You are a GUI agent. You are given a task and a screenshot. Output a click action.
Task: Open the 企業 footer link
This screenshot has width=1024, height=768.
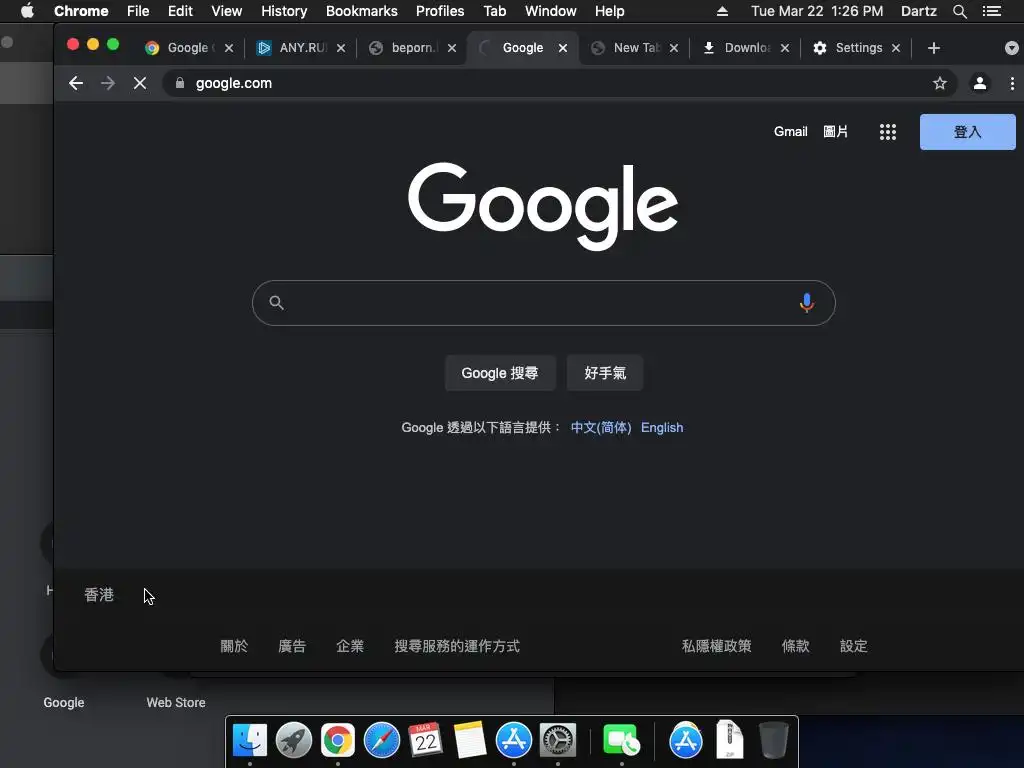350,646
